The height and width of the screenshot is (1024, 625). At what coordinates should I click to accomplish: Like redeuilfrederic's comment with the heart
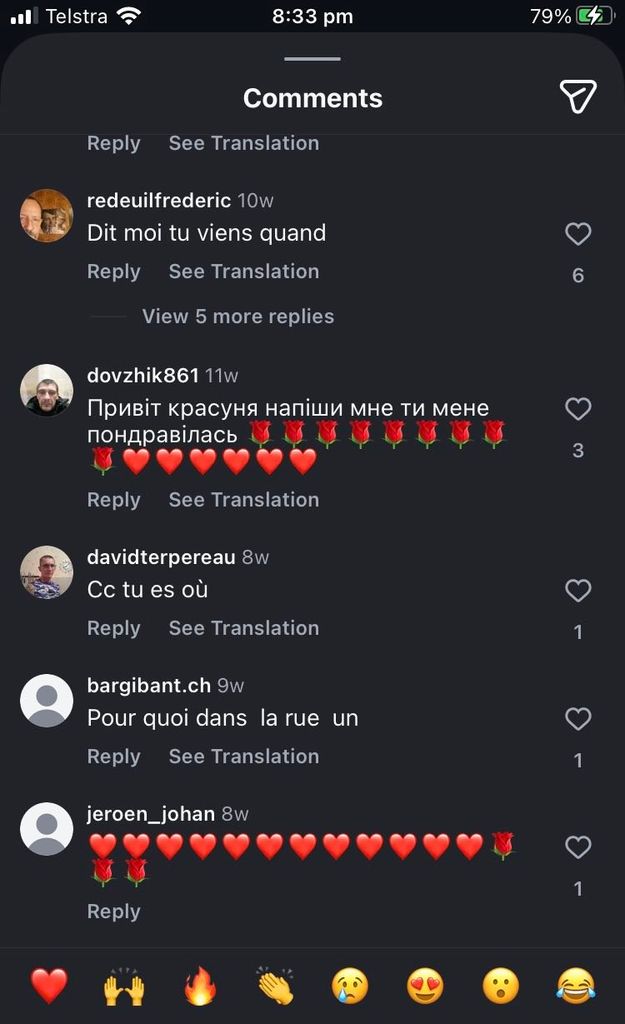pyautogui.click(x=578, y=234)
